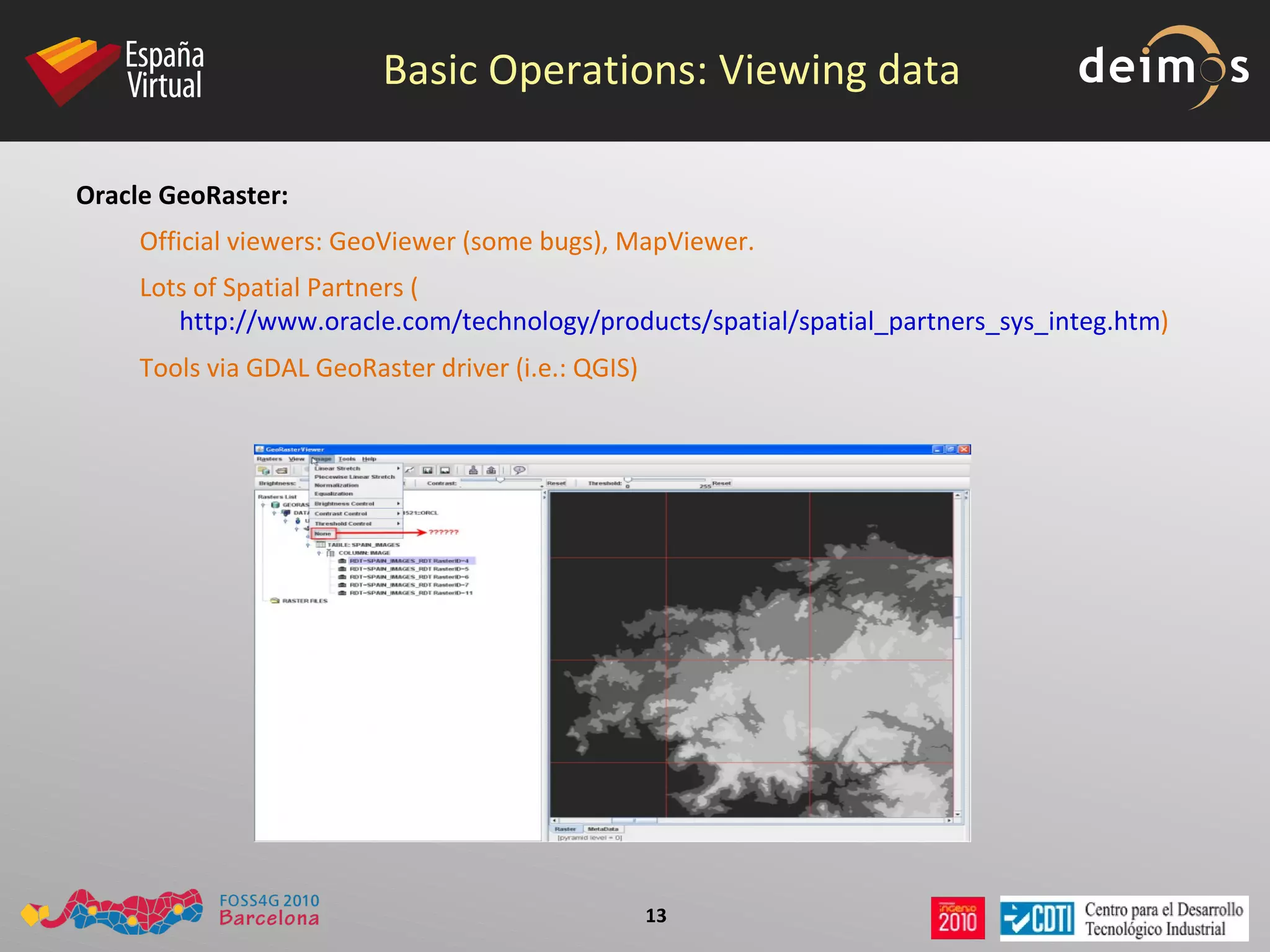Select the Equalization menu entry
The height and width of the screenshot is (952, 1270).
(x=334, y=494)
